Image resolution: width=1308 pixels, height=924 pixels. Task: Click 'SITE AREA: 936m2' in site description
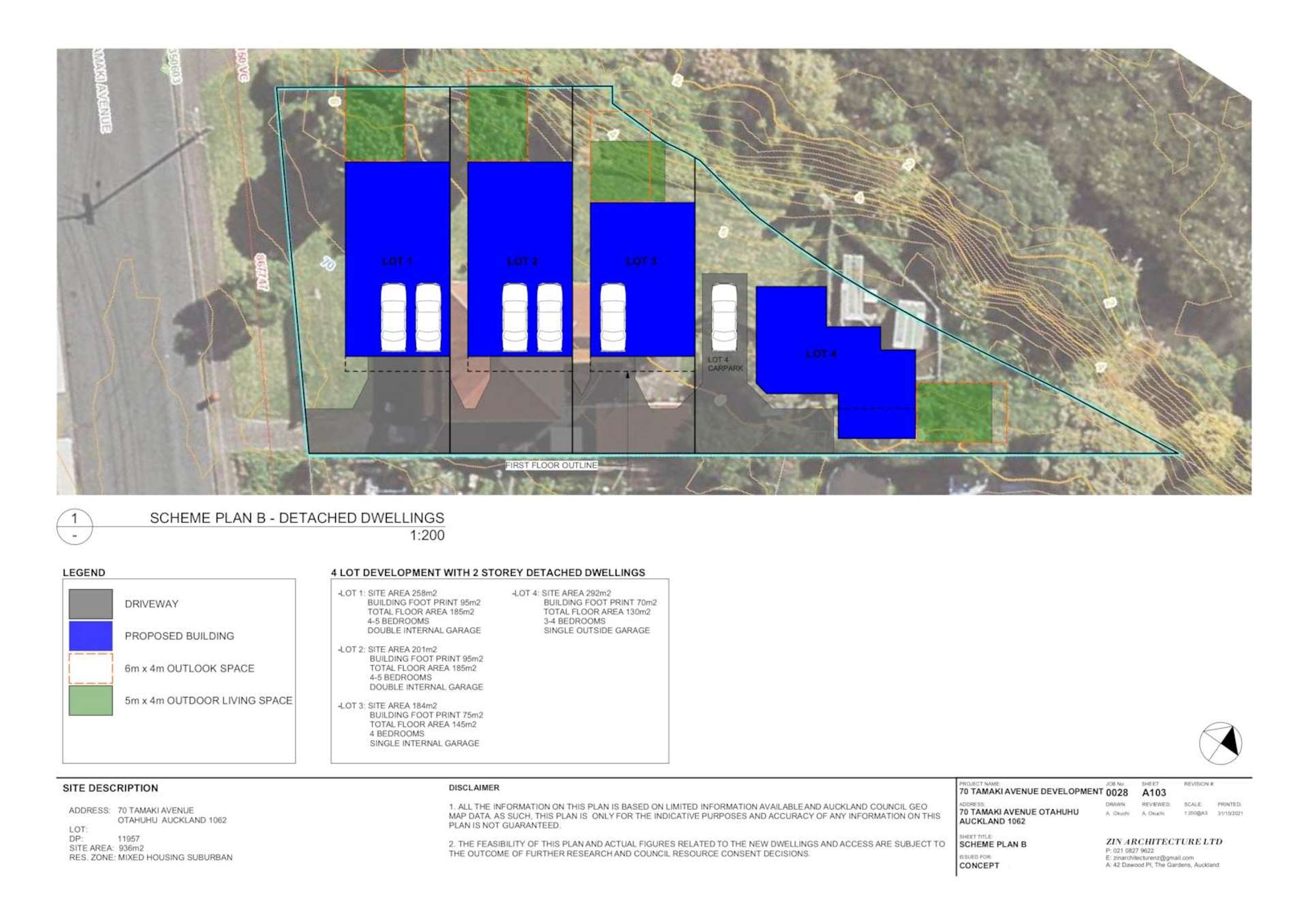(x=106, y=848)
